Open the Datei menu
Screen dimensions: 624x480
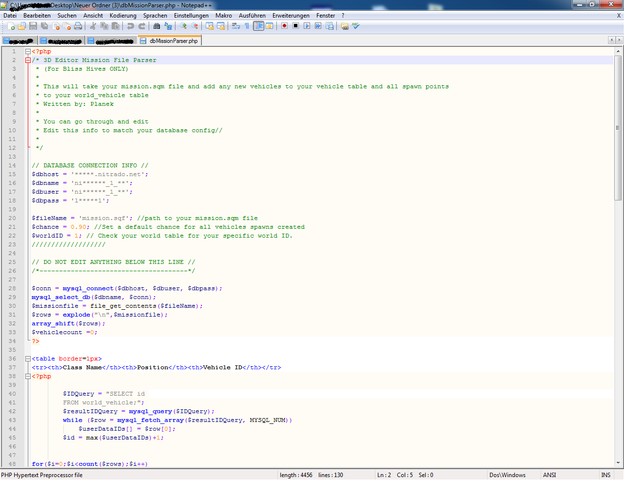coord(10,16)
